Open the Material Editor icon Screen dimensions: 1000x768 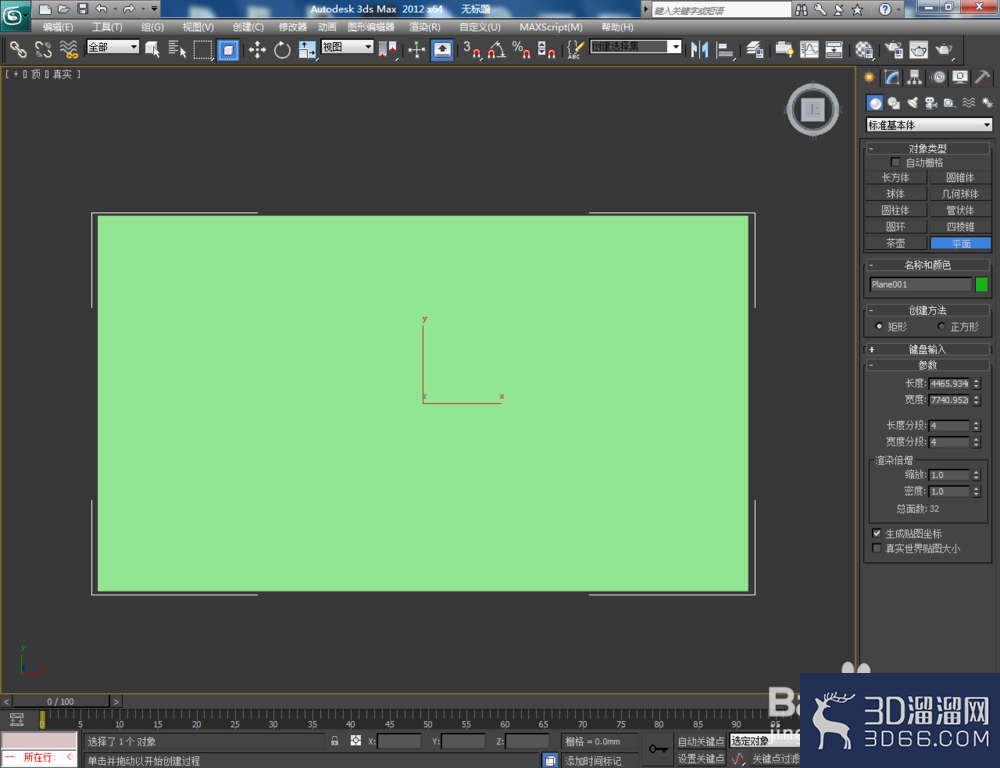point(864,49)
